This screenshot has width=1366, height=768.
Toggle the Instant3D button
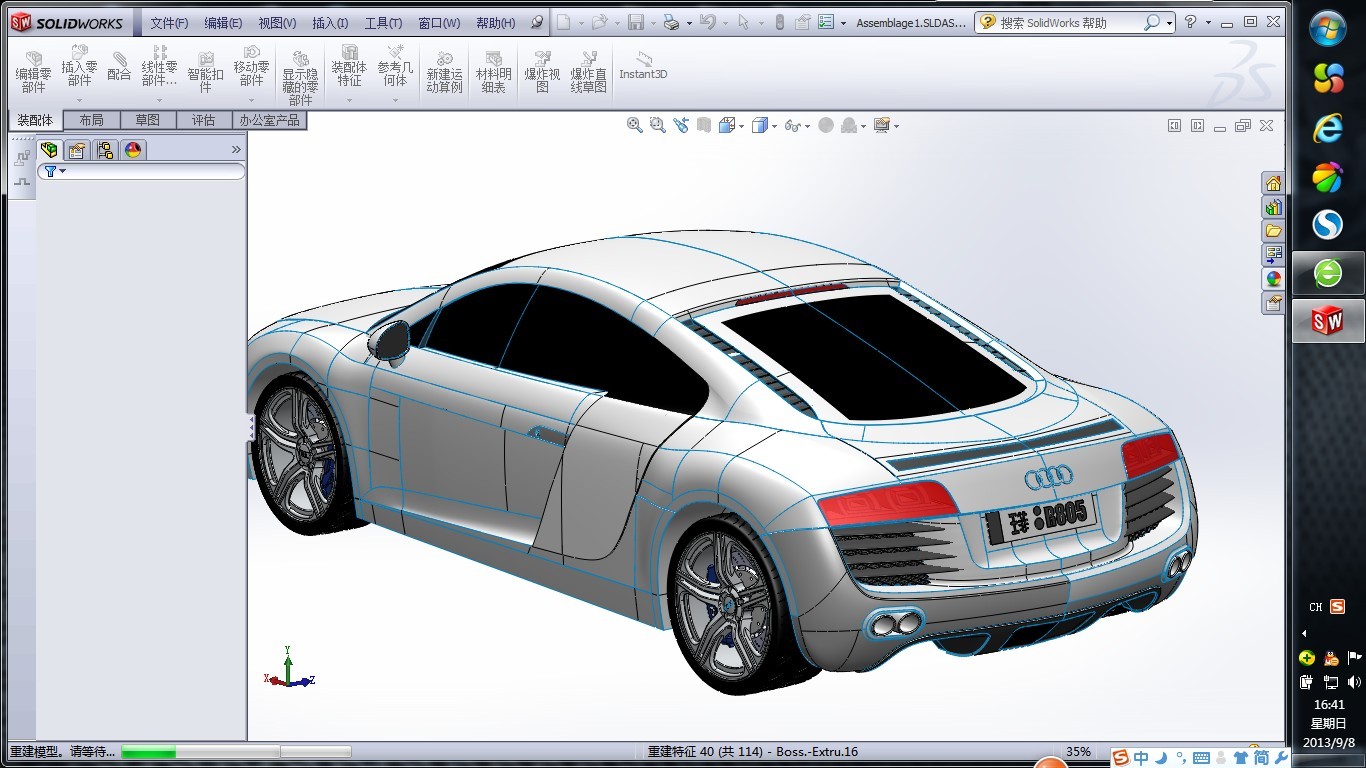643,66
